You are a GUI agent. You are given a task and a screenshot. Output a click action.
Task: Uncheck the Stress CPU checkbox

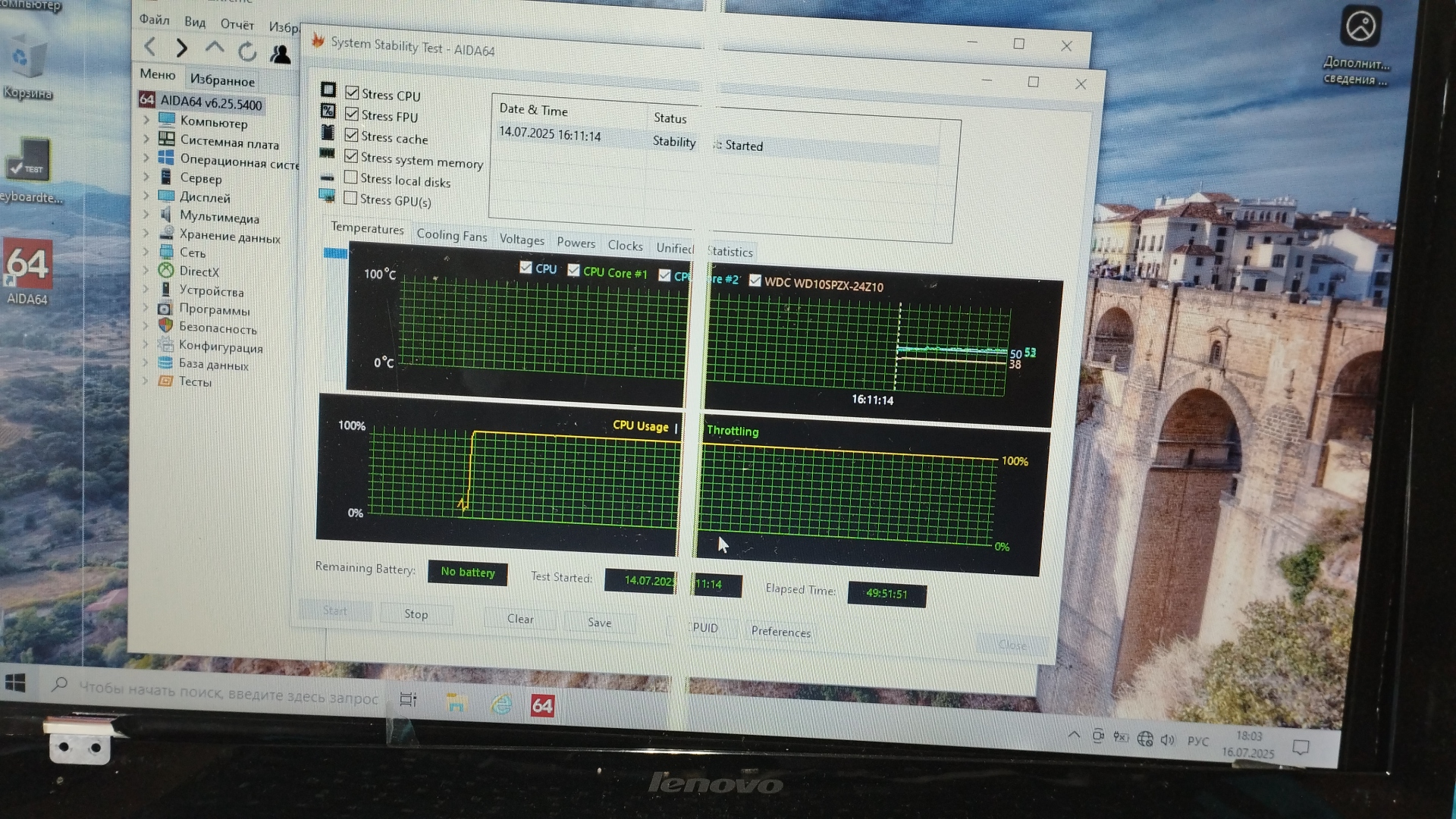click(x=352, y=93)
